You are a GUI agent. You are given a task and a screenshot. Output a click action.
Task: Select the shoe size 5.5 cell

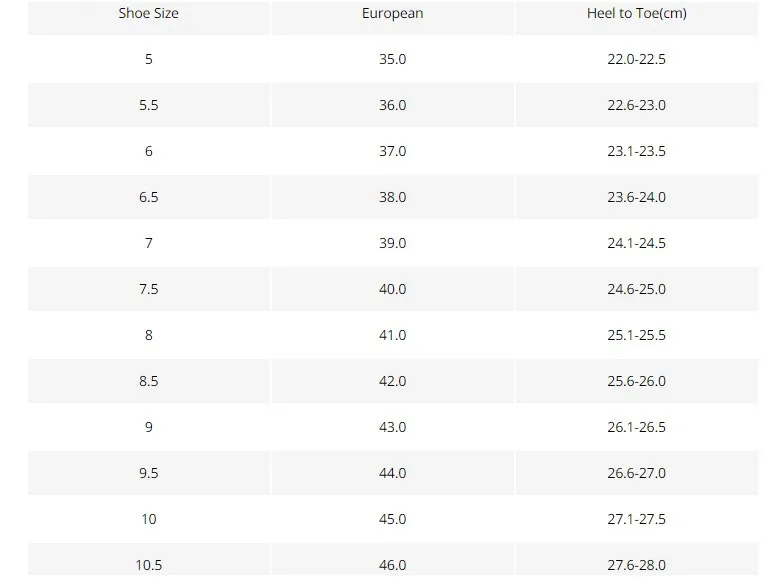pyautogui.click(x=149, y=105)
